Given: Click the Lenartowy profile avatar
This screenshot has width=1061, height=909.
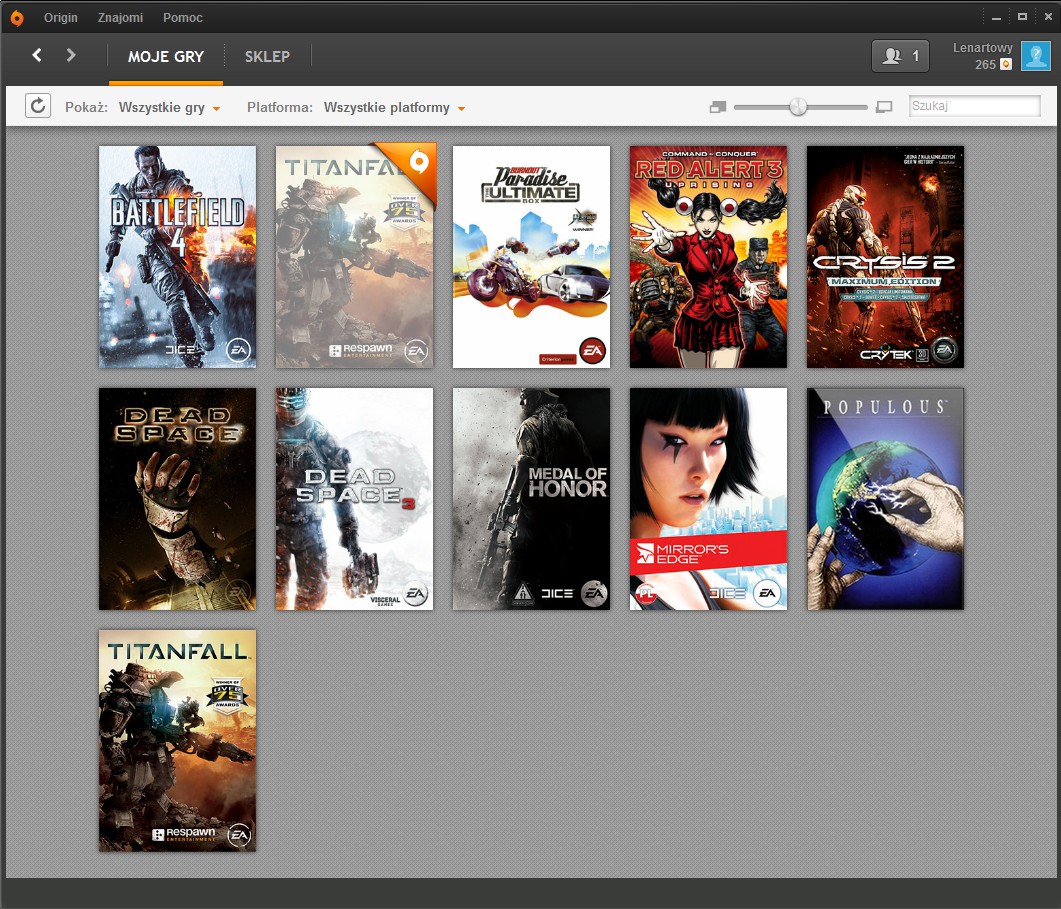Looking at the screenshot, I should coord(1035,56).
